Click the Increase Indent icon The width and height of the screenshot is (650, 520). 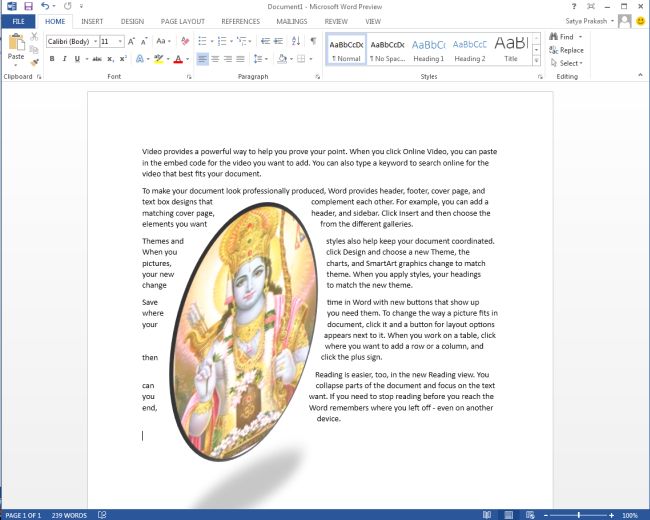pyautogui.click(x=279, y=41)
